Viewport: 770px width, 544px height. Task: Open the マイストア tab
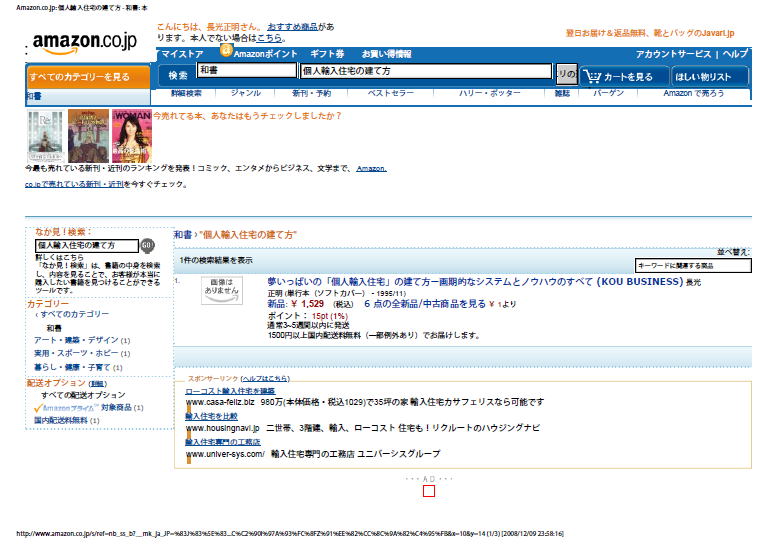(182, 54)
